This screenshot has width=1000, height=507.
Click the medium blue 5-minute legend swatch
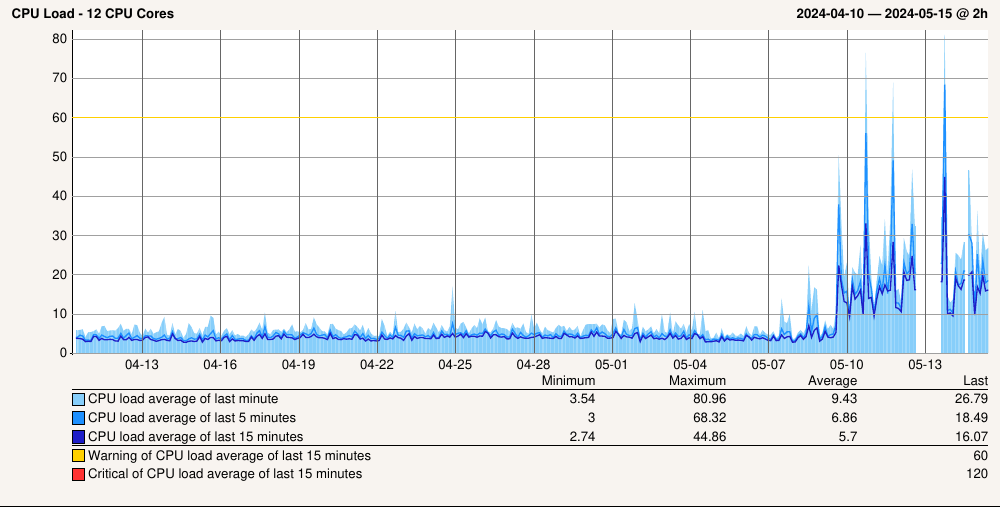[79, 418]
